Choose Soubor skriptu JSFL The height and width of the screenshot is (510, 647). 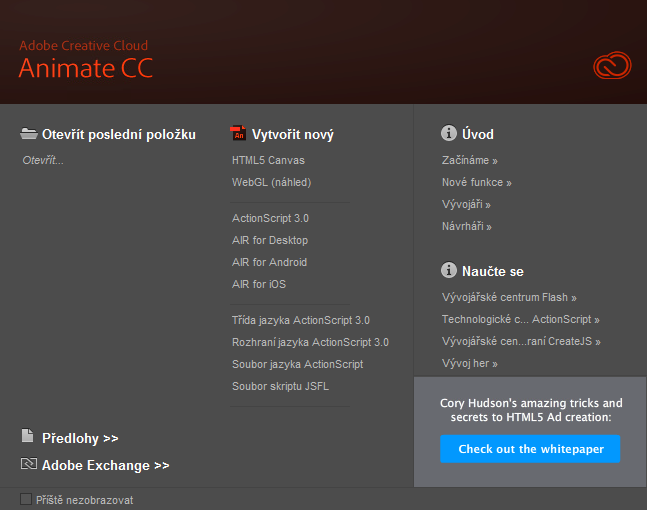point(280,386)
